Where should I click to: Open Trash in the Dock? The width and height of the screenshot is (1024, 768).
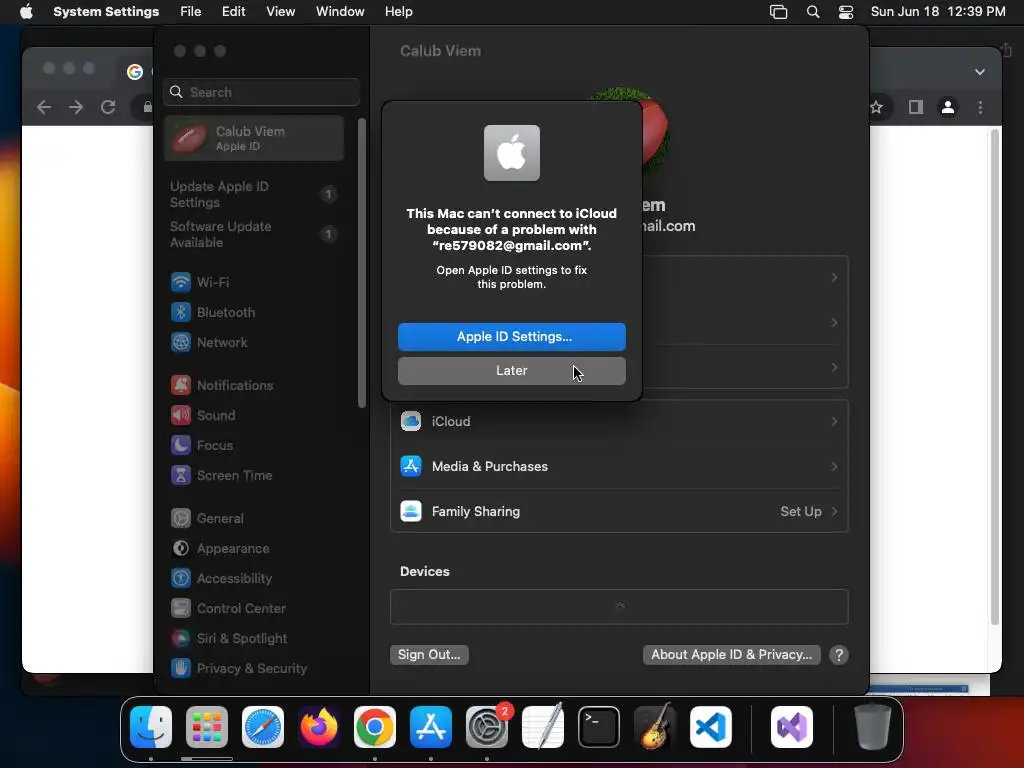coord(872,727)
